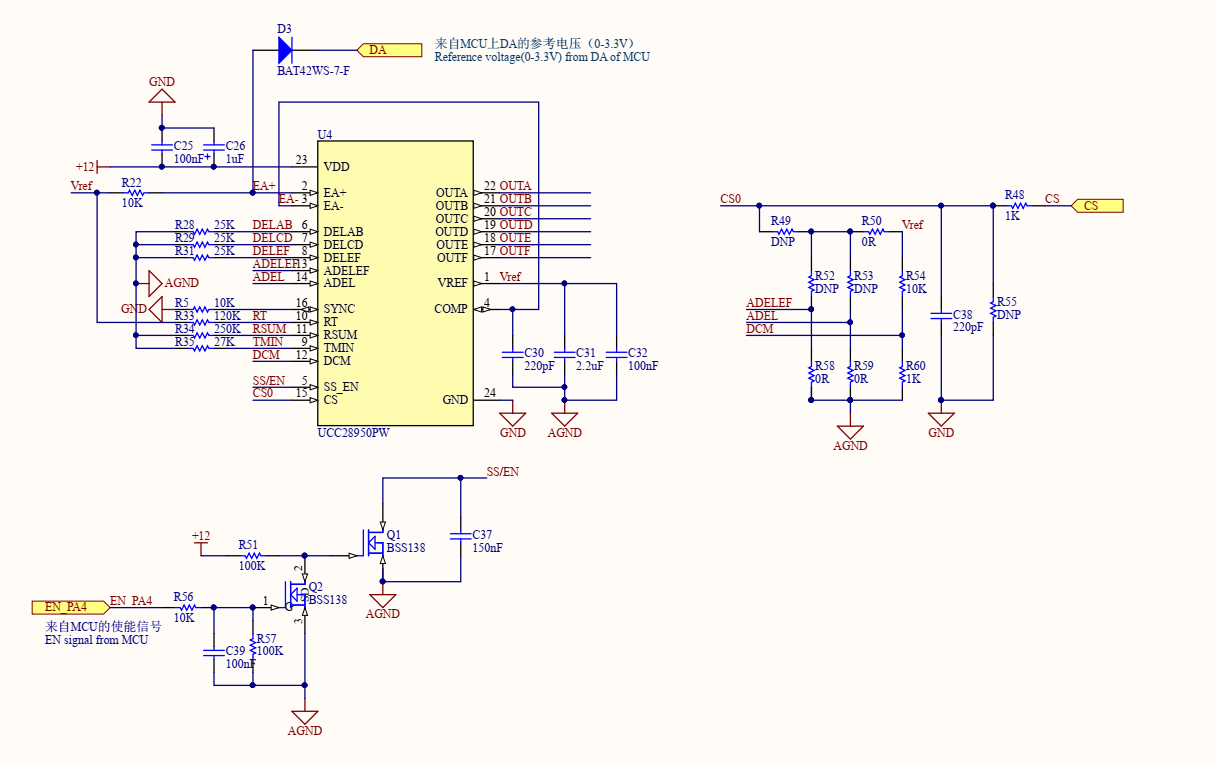Click the 'ADELEF' net label near R52
Viewport: 1215px width, 764px height.
pyautogui.click(x=769, y=303)
